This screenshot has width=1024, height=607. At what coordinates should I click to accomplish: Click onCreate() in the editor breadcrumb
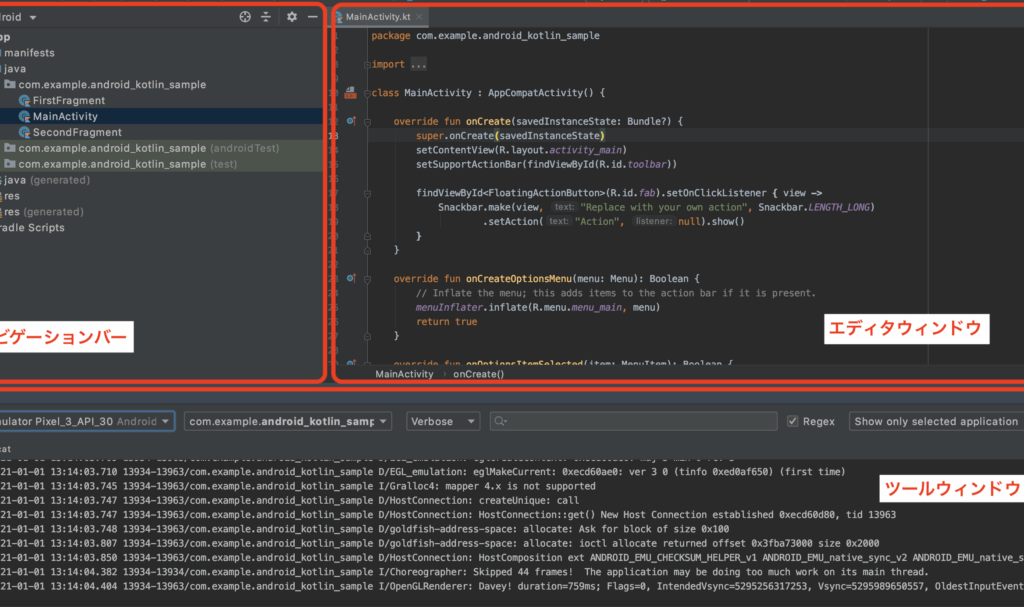[x=478, y=374]
